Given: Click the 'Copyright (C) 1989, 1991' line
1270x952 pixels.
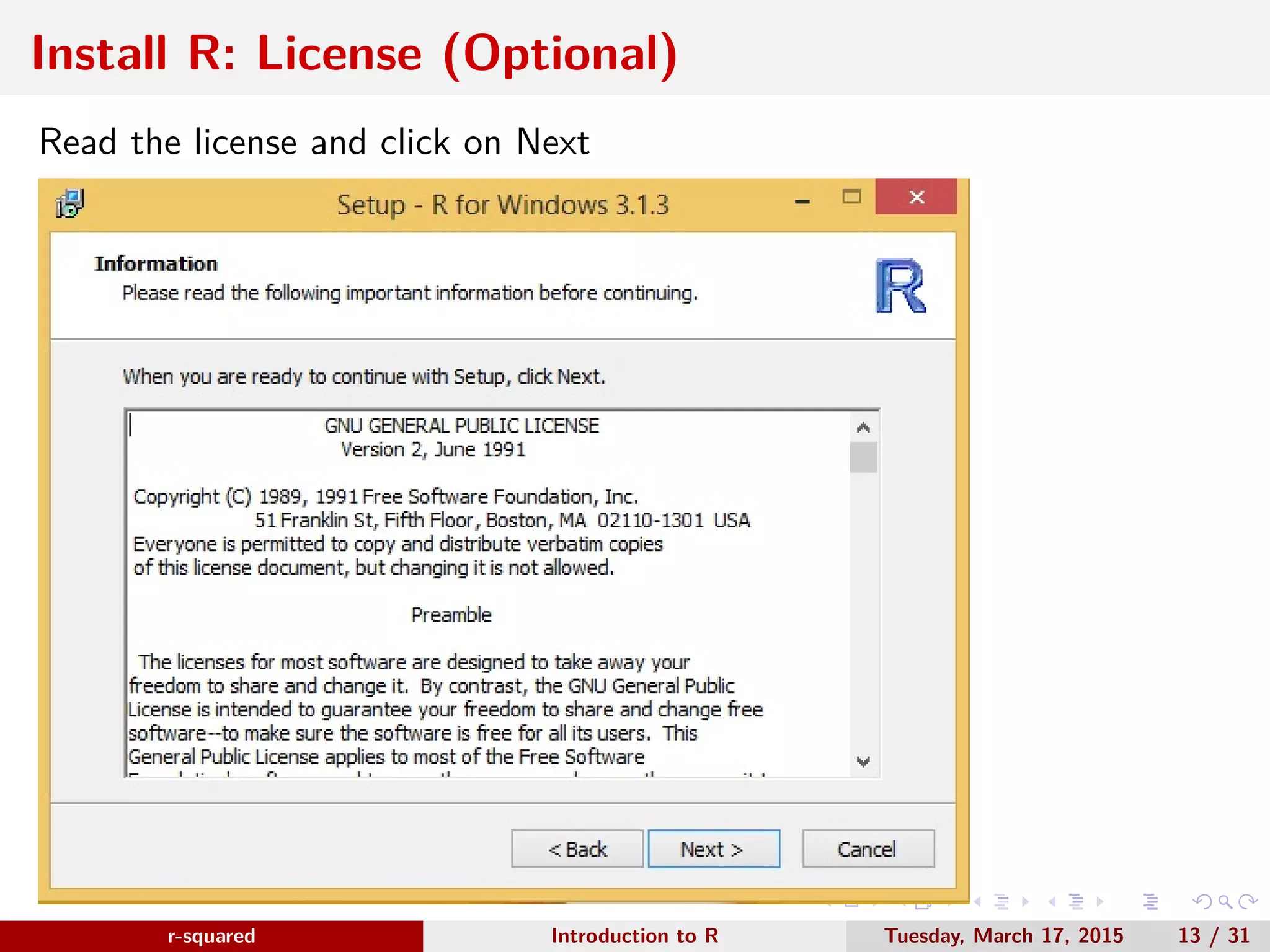Looking at the screenshot, I should coord(386,497).
